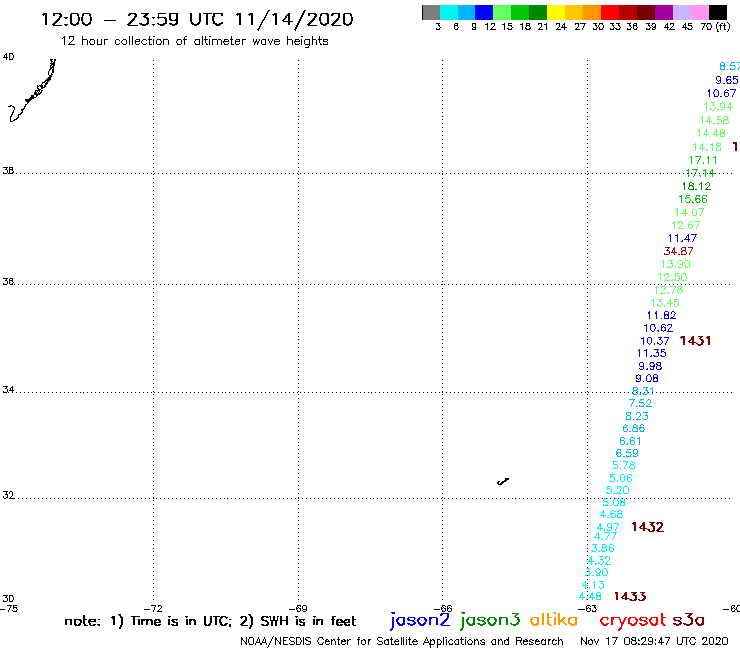The width and height of the screenshot is (740, 650).
Task: Pick the black swatch at the scale's end
Action: click(717, 12)
